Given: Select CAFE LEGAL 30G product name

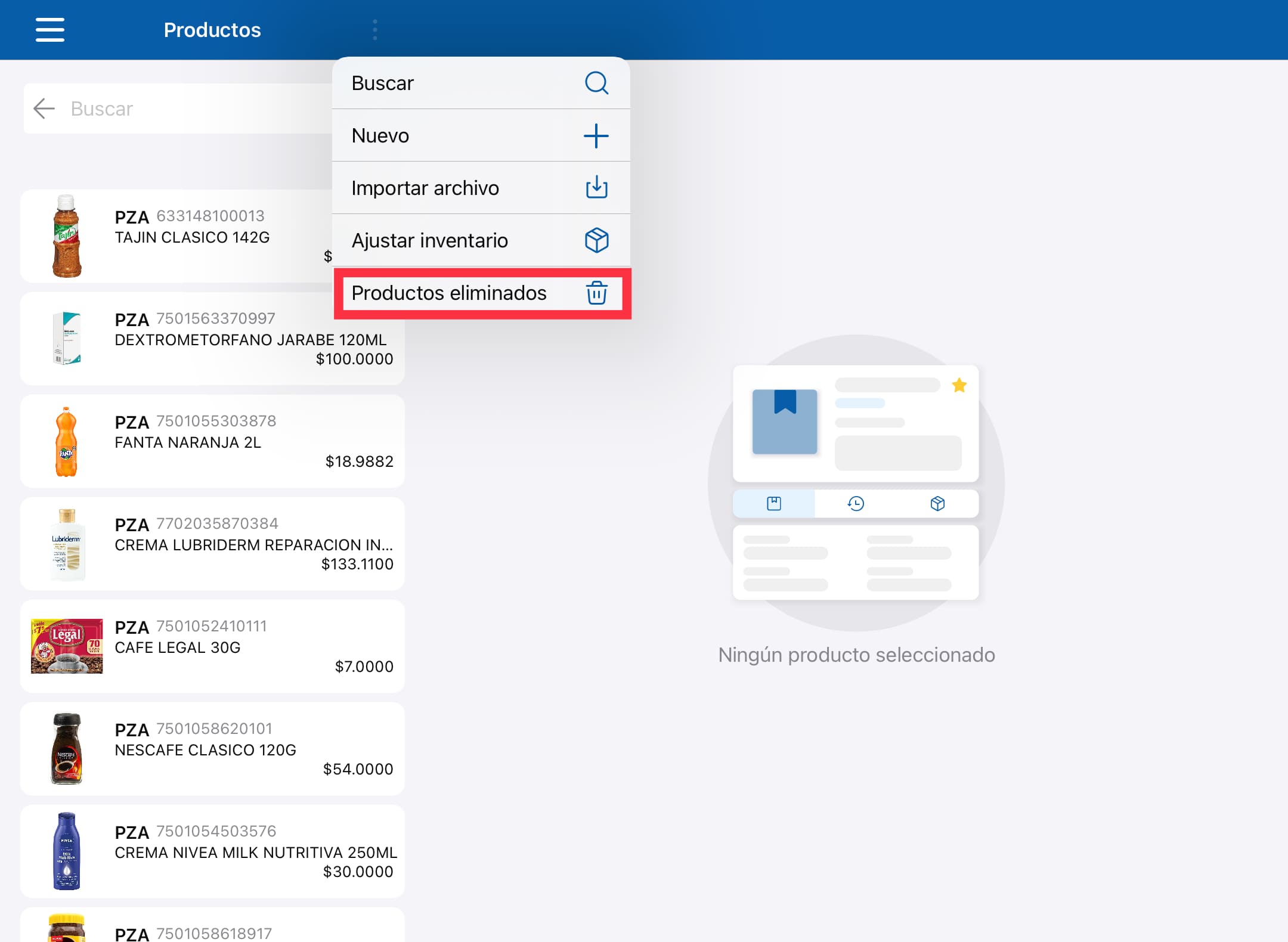Looking at the screenshot, I should pyautogui.click(x=178, y=647).
